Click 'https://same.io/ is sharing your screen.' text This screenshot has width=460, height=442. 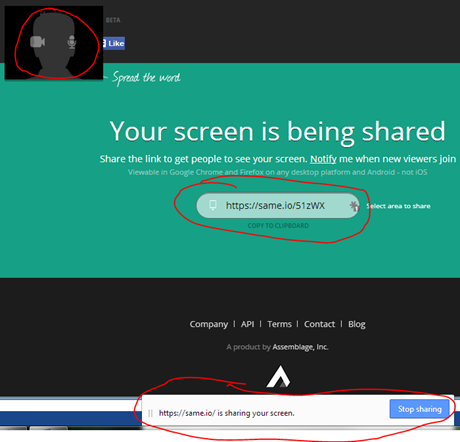pyautogui.click(x=227, y=413)
